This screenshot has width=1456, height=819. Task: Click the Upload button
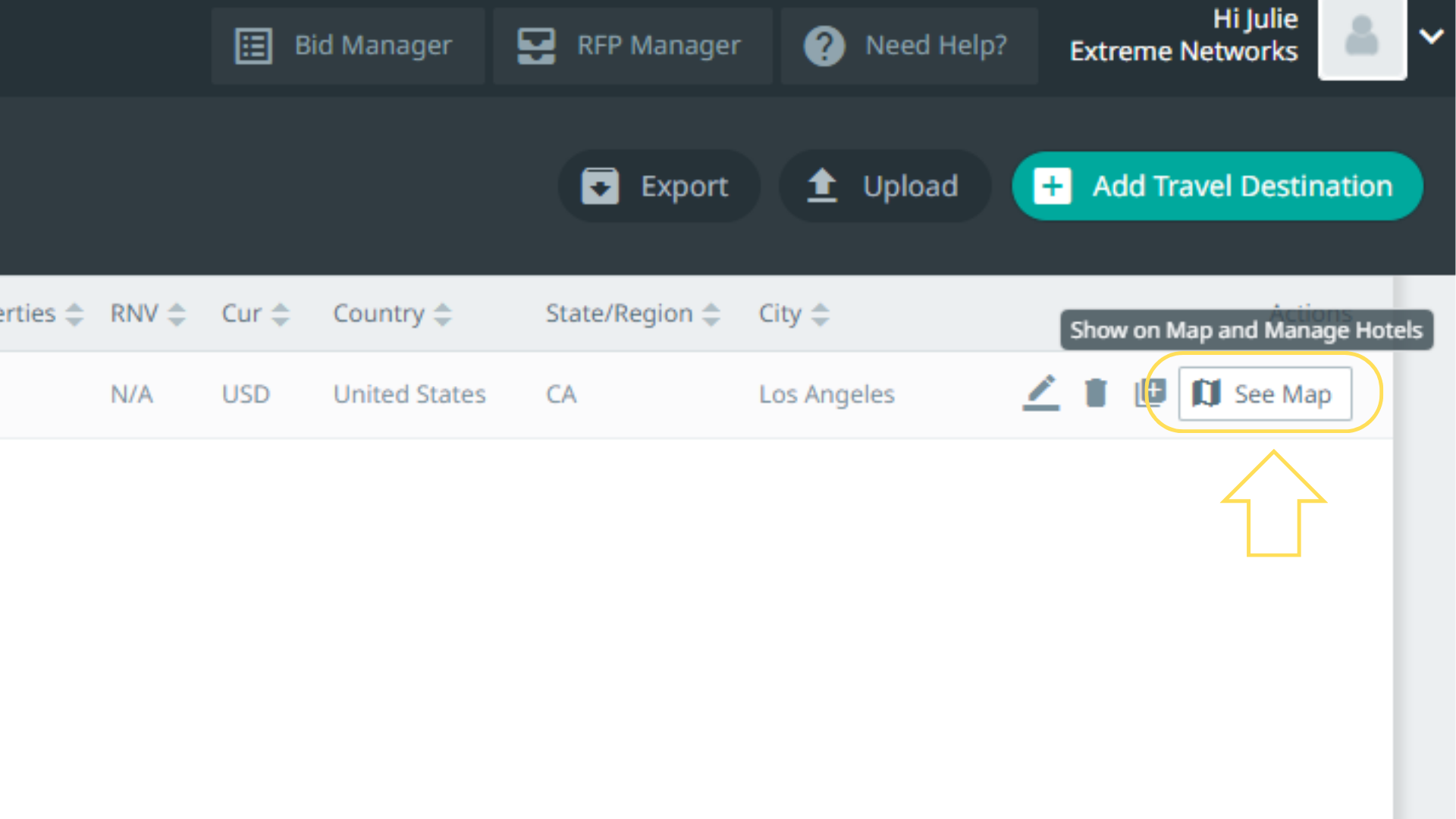(884, 186)
